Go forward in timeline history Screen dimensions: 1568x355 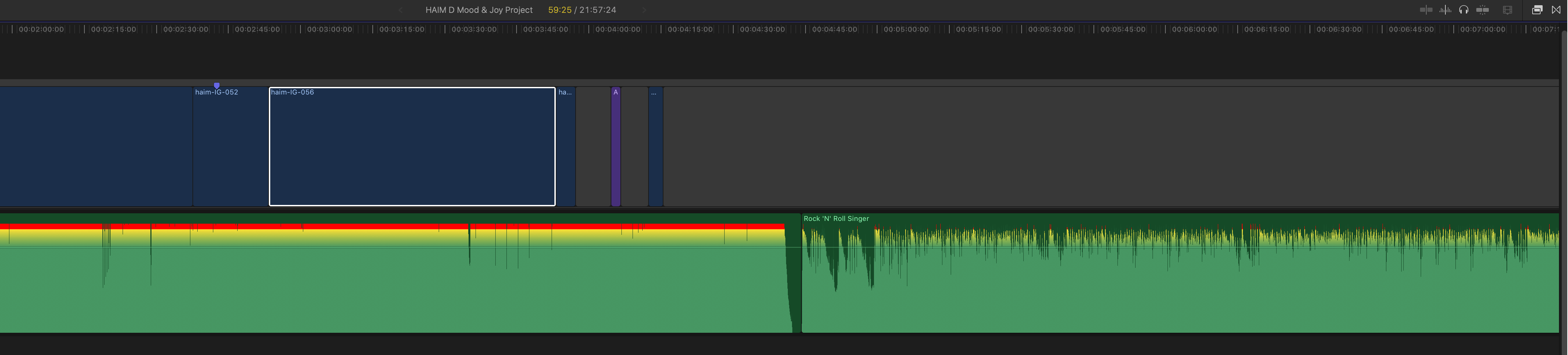[x=644, y=10]
